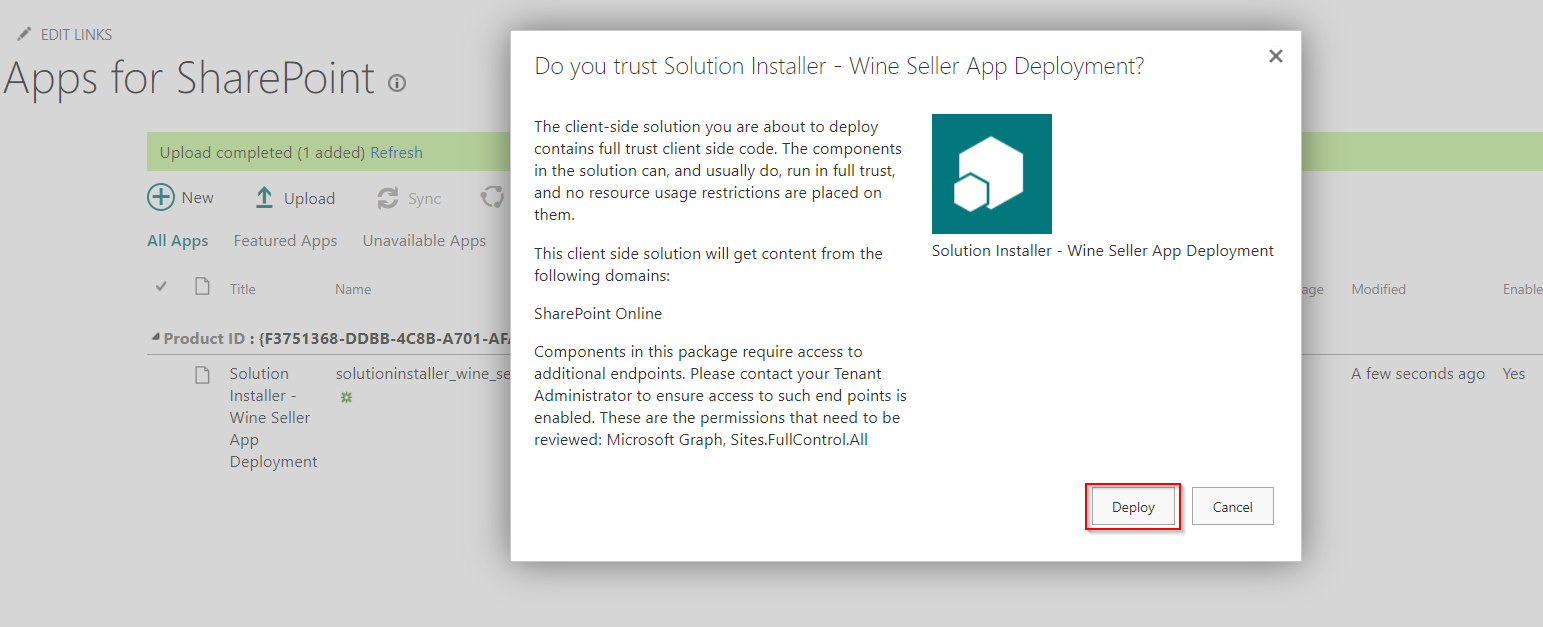Click 'SharePoint Online' domain text in dialog

point(598,314)
